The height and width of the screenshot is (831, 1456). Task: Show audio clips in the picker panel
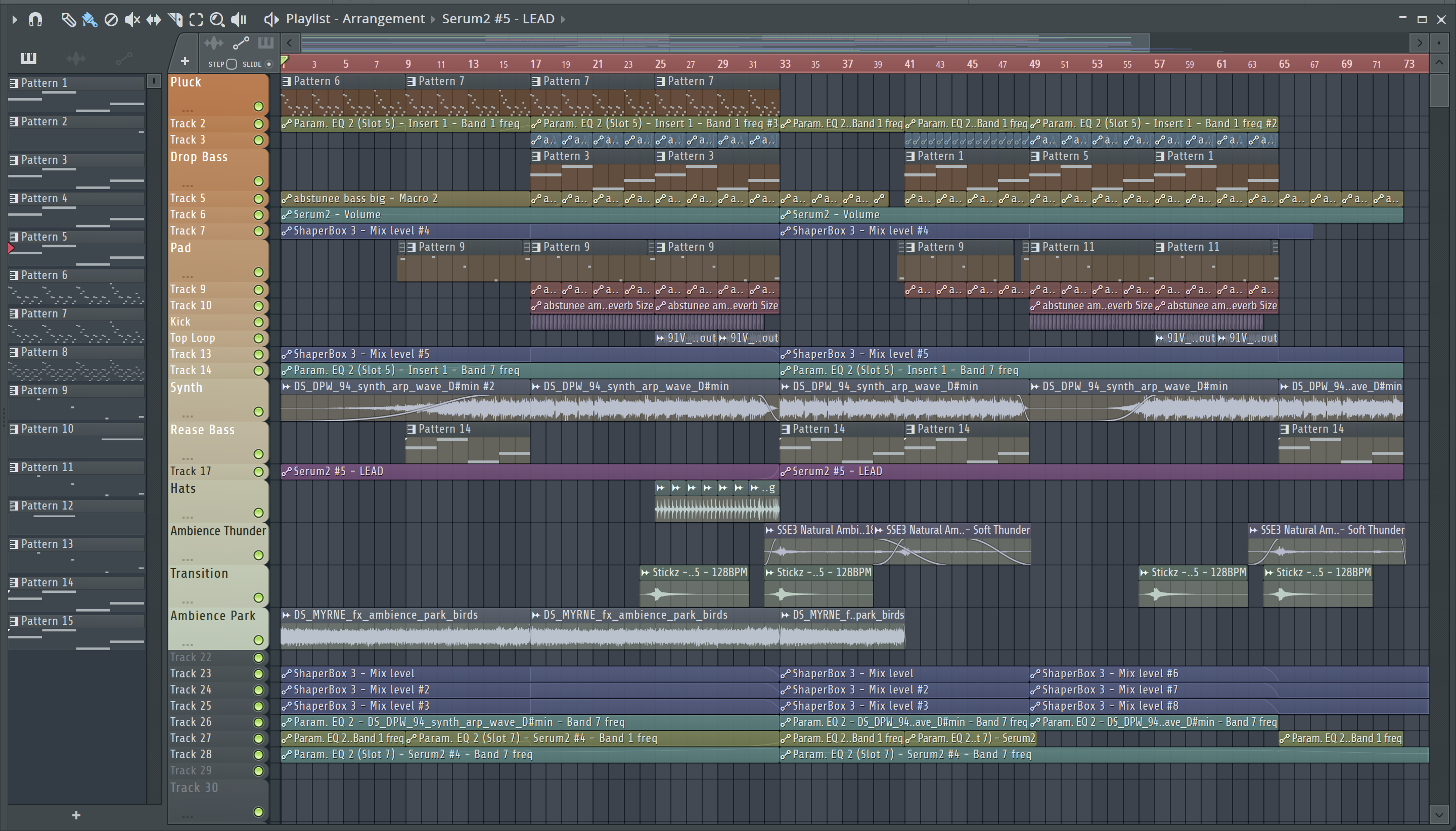coord(76,58)
